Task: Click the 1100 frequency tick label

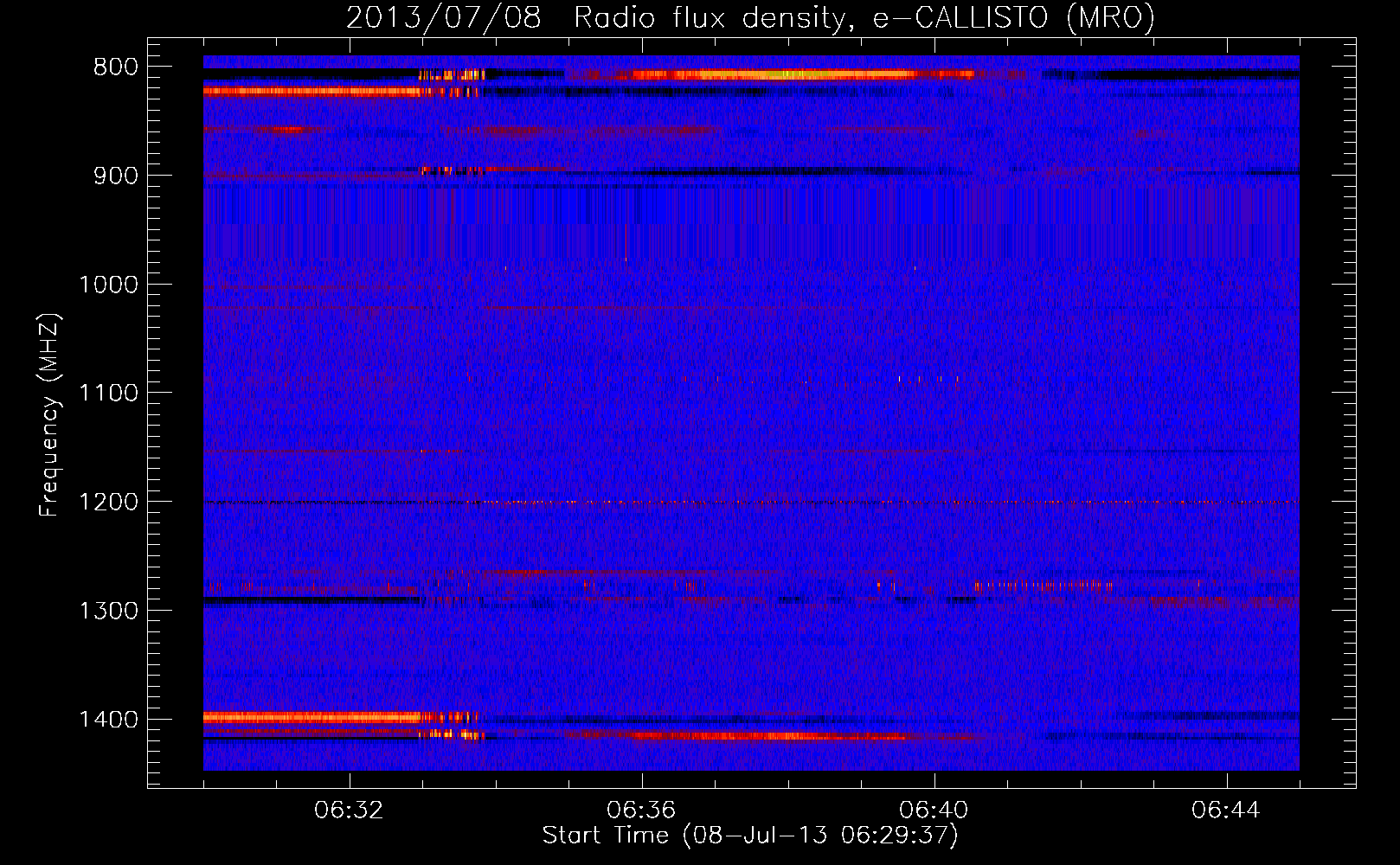Action: pos(108,394)
